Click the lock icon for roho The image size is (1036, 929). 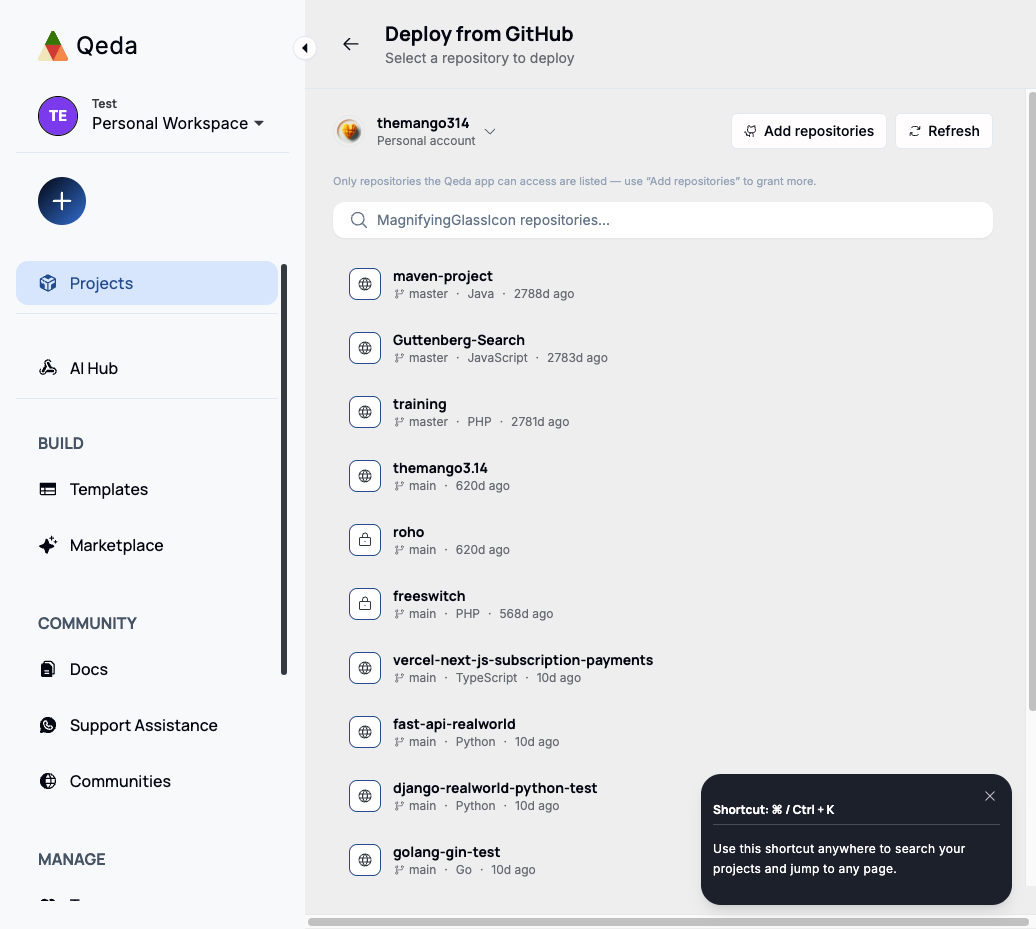click(x=365, y=540)
